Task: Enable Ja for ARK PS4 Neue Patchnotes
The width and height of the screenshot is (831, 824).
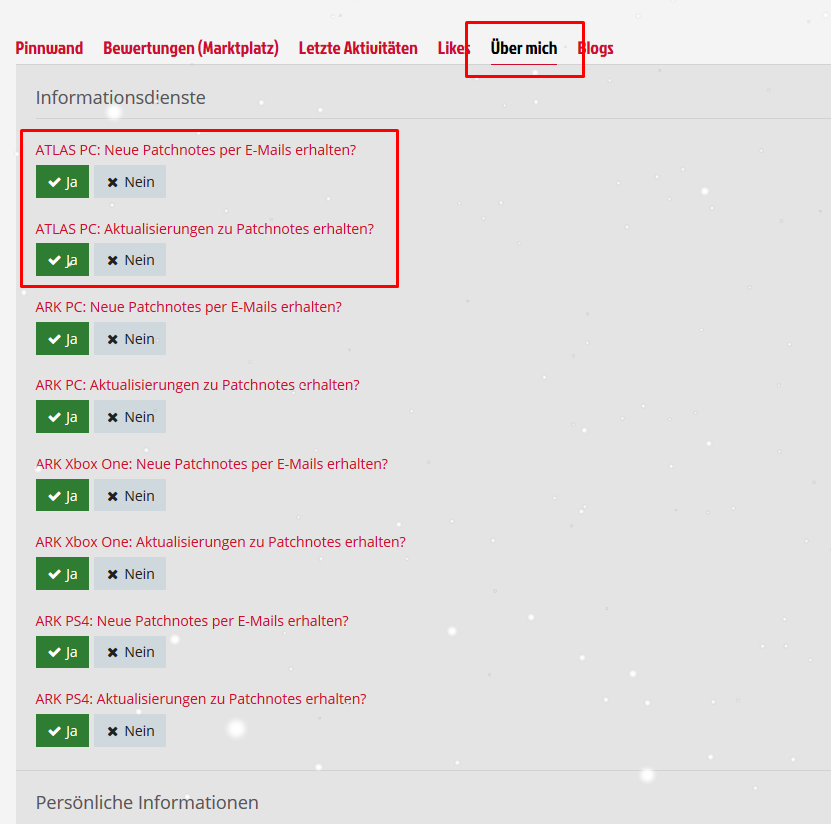Action: click(63, 652)
